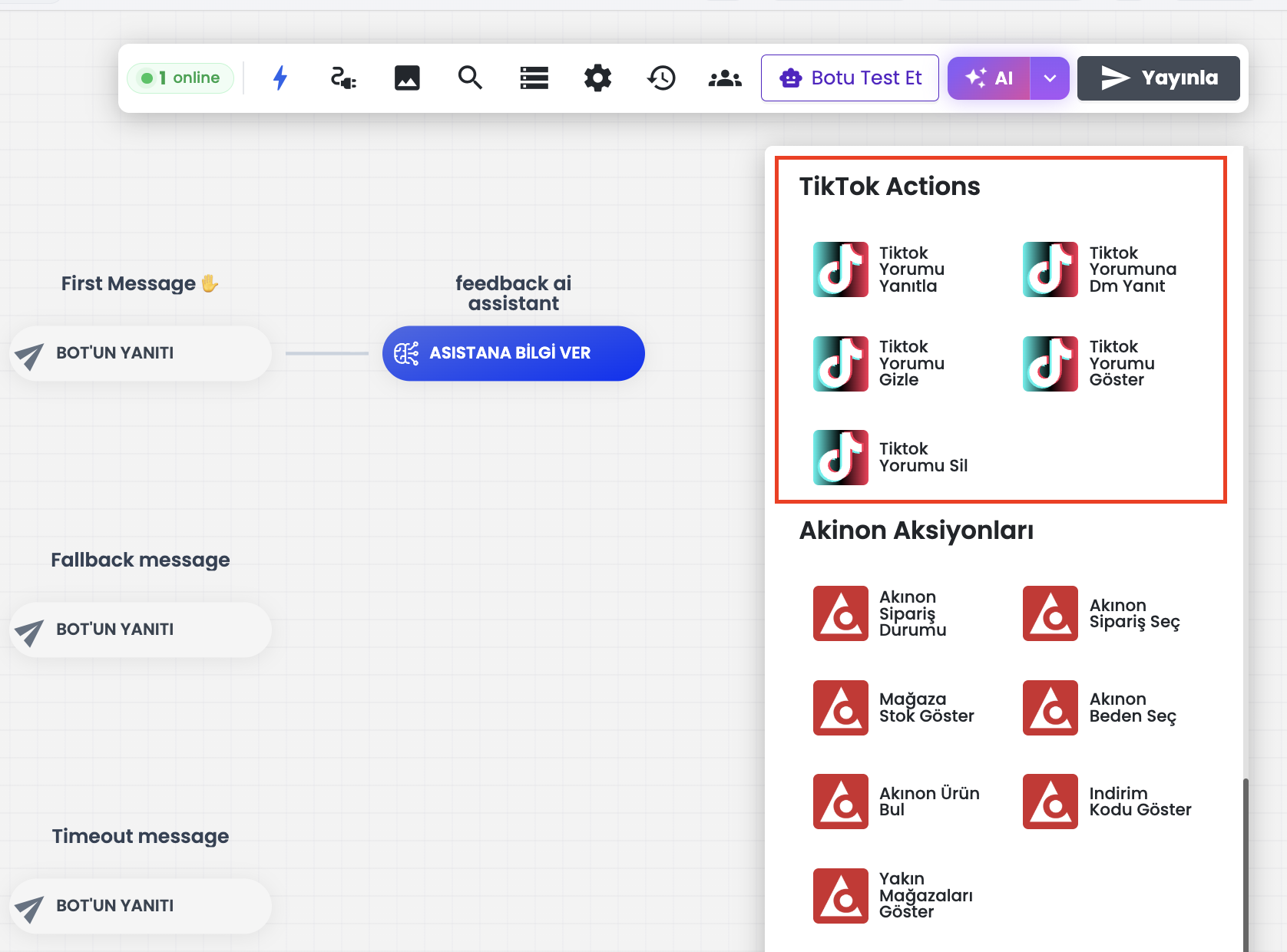Click BOT'UN YANITI under Fallback message

coord(141,630)
